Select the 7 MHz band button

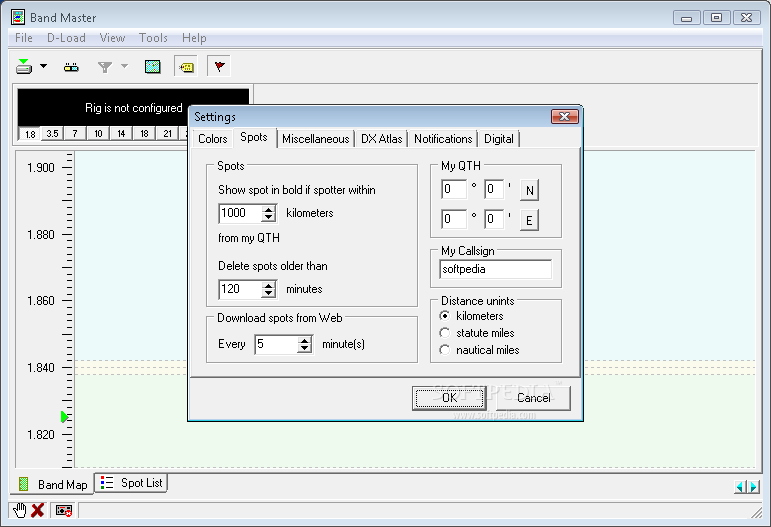click(x=75, y=133)
